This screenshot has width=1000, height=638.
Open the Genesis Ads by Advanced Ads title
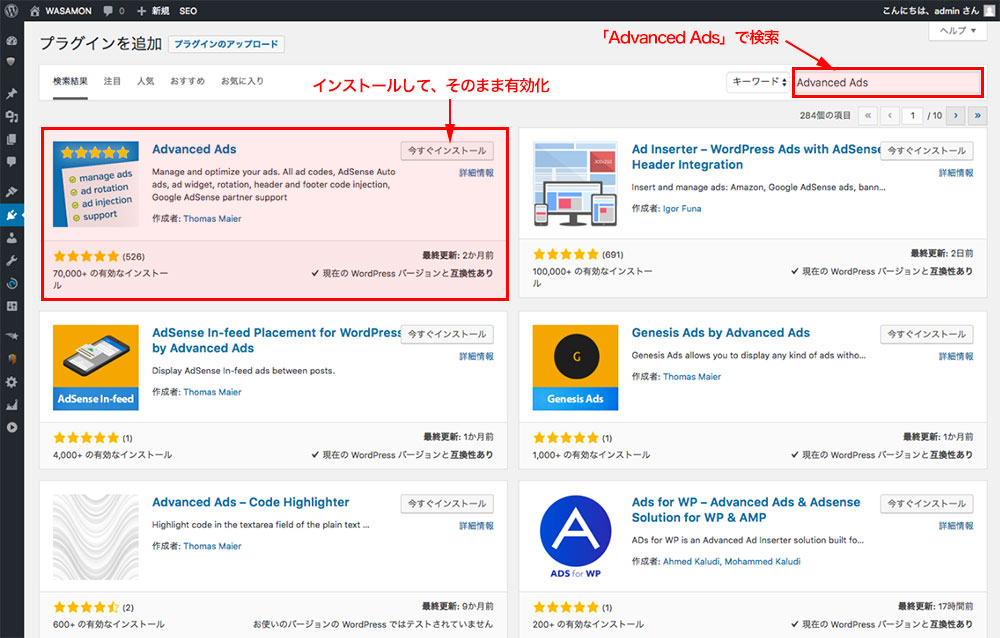coord(721,333)
